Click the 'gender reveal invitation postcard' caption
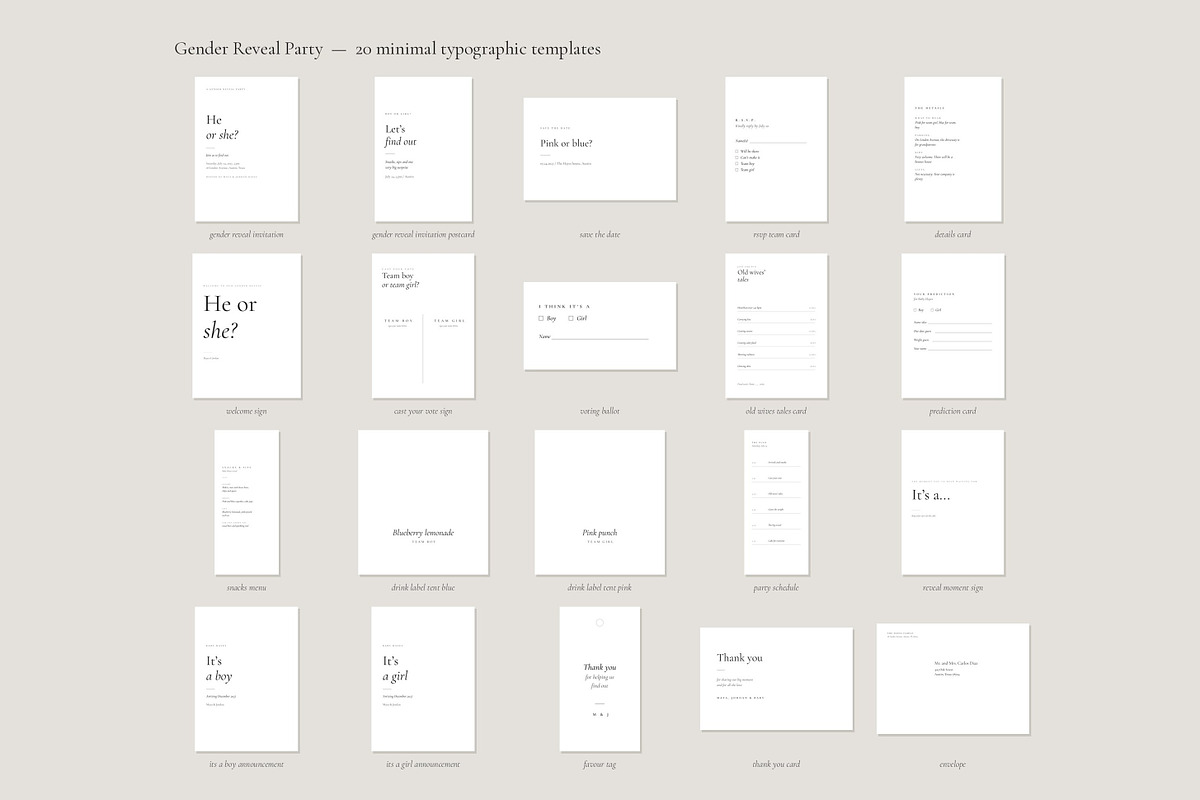This screenshot has width=1200, height=800. (x=422, y=235)
